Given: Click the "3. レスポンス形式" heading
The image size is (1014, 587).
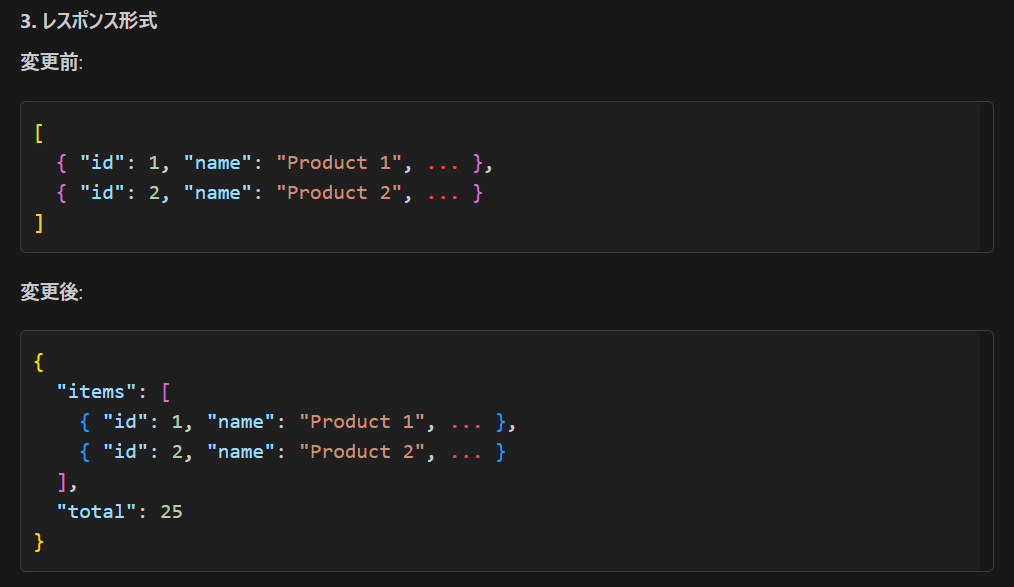Looking at the screenshot, I should (x=88, y=22).
